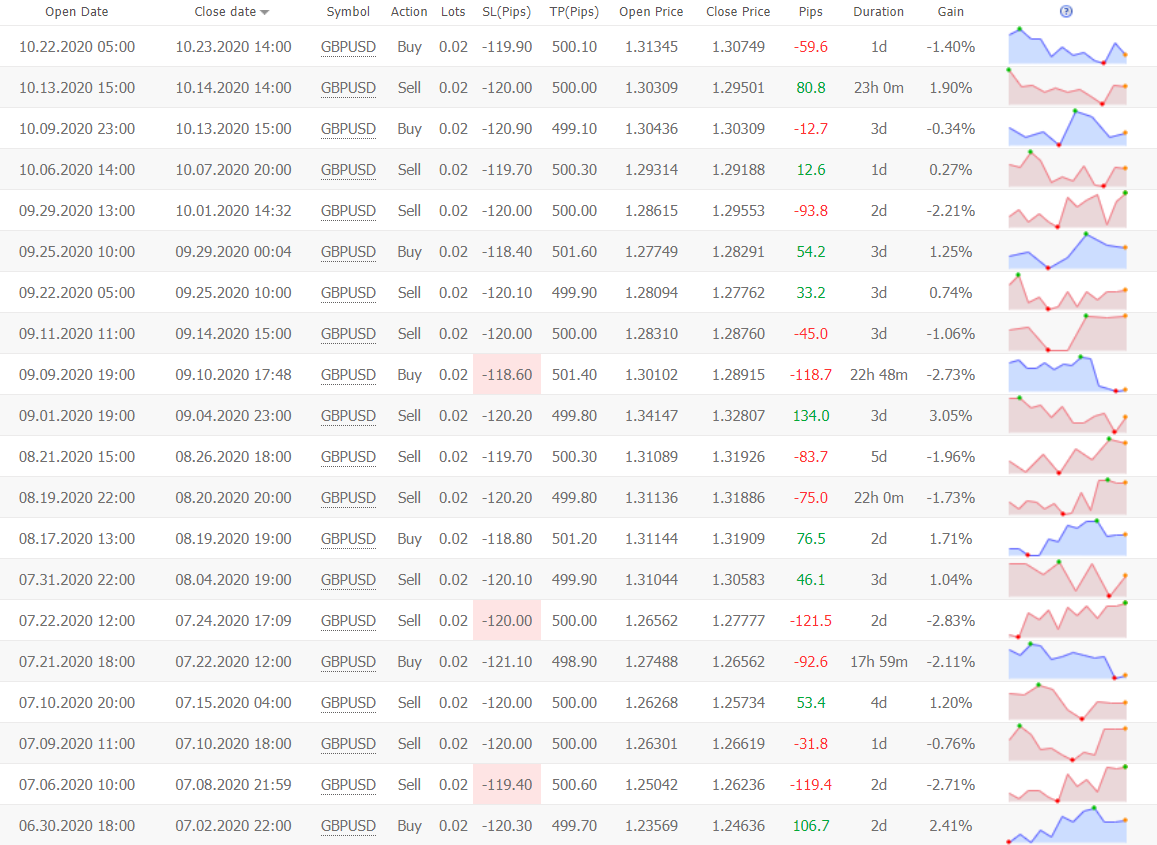Click the Close date sort arrow
Screen dimensions: 1157x845
click(265, 13)
